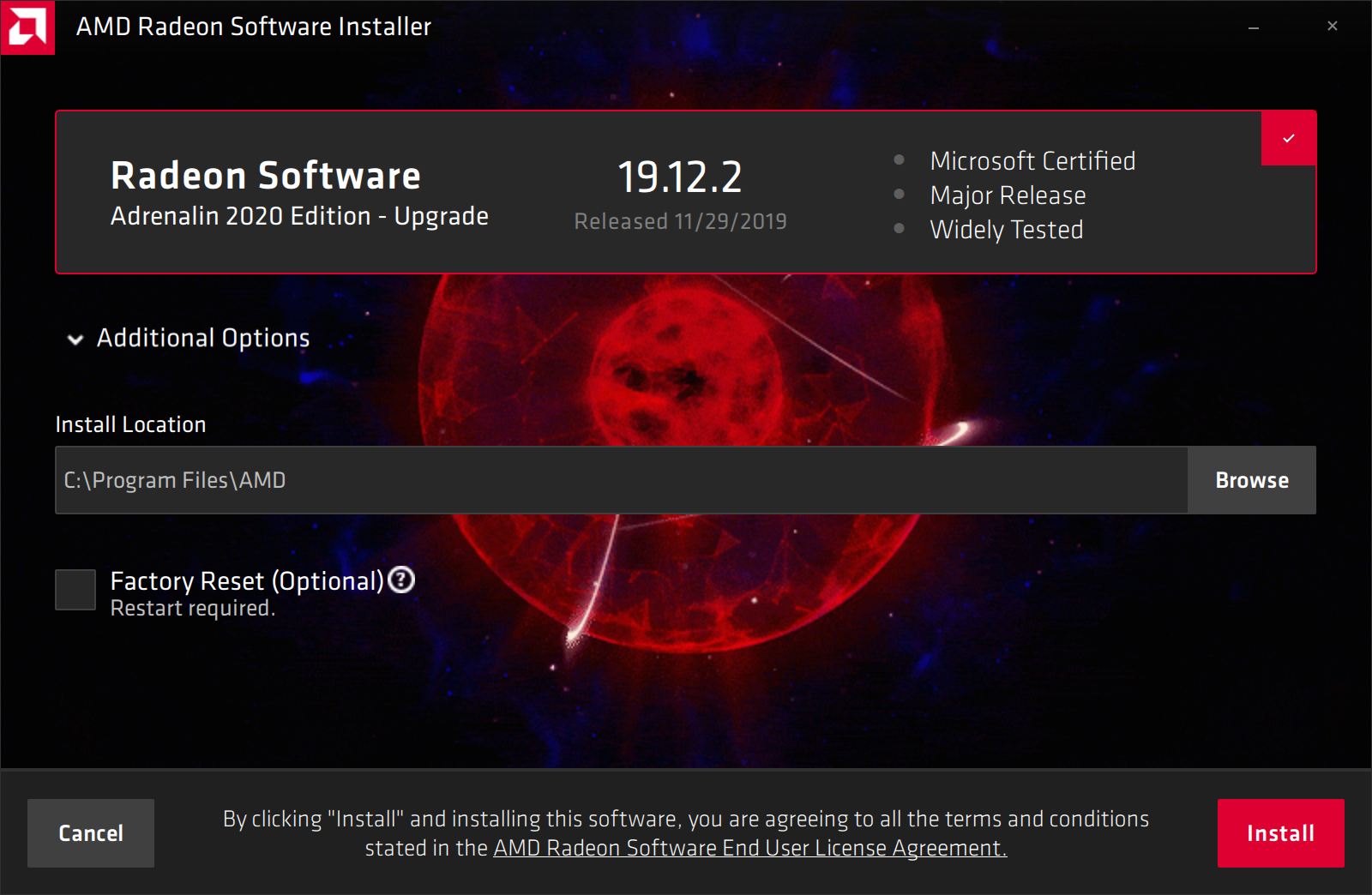This screenshot has height=895, width=1372.
Task: Click the Factory Reset (Optional) label
Action: click(x=247, y=581)
